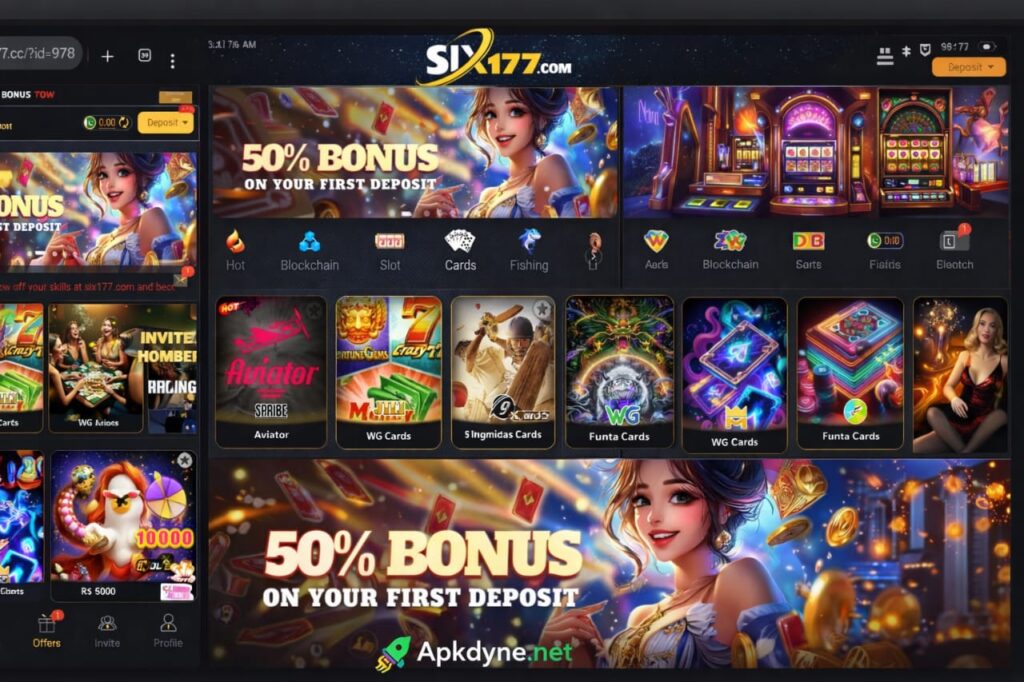The height and width of the screenshot is (682, 1024).
Task: Open the Hot games category
Action: (235, 250)
